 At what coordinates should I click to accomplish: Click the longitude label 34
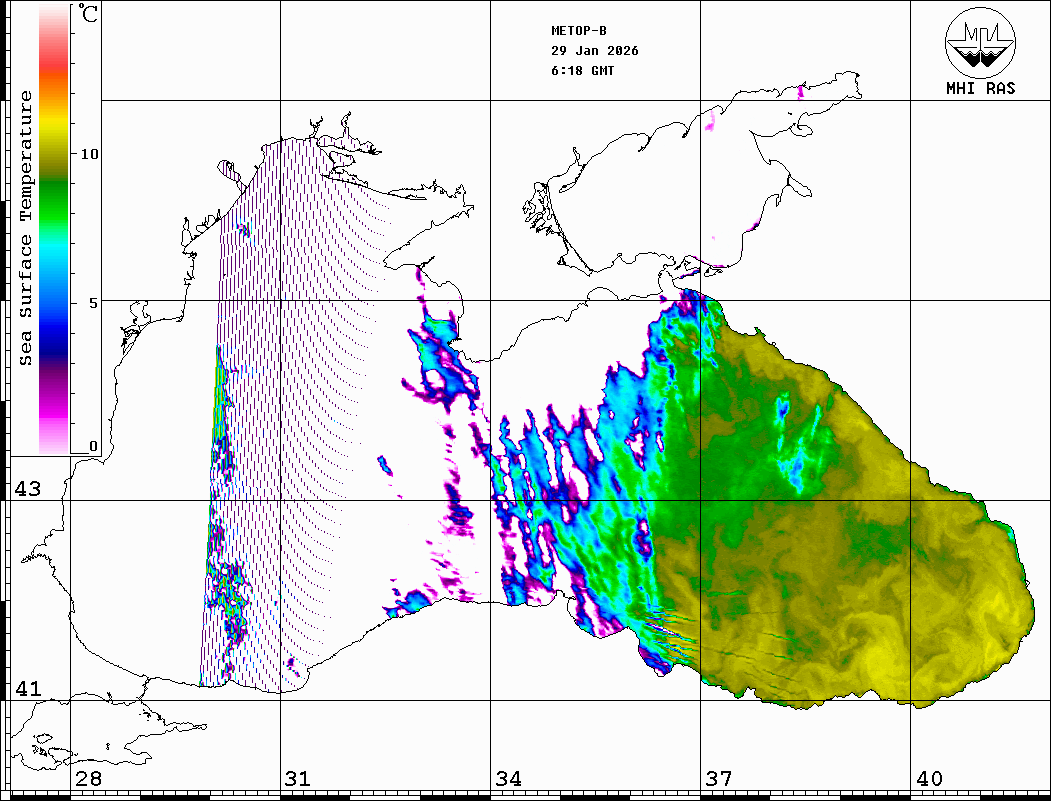coord(508,779)
